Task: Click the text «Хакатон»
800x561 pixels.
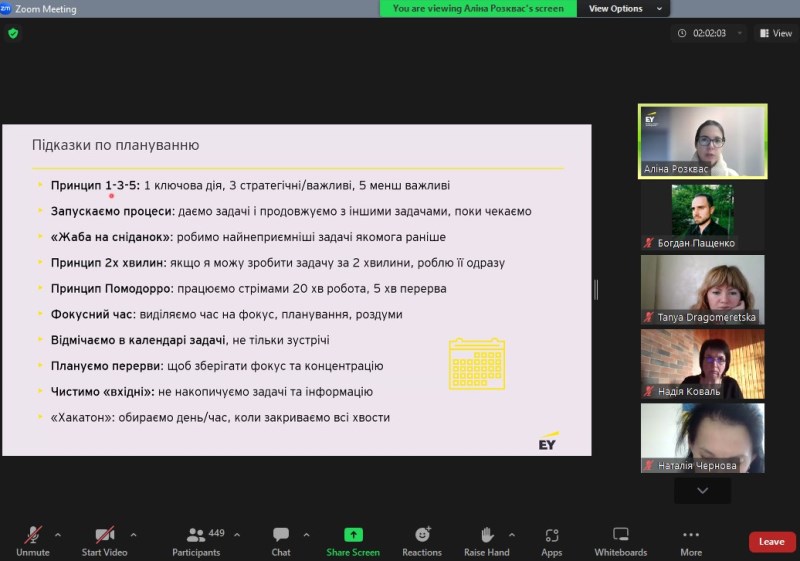Action: 83,418
